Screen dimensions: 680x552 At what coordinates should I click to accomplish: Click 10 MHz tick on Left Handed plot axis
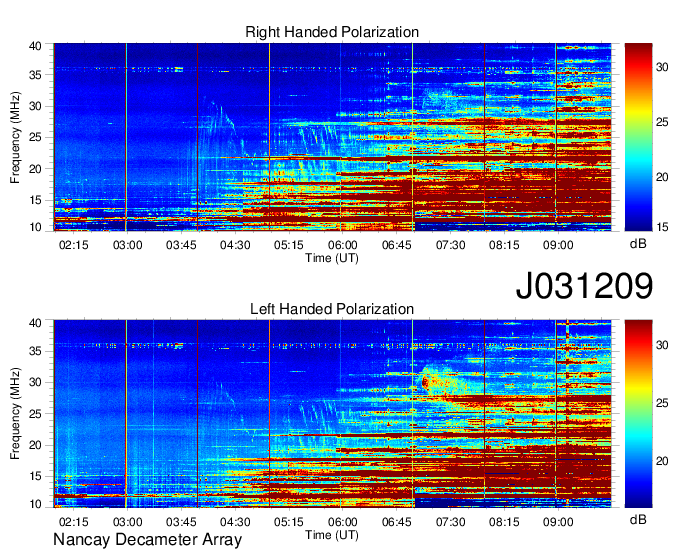[x=35, y=504]
